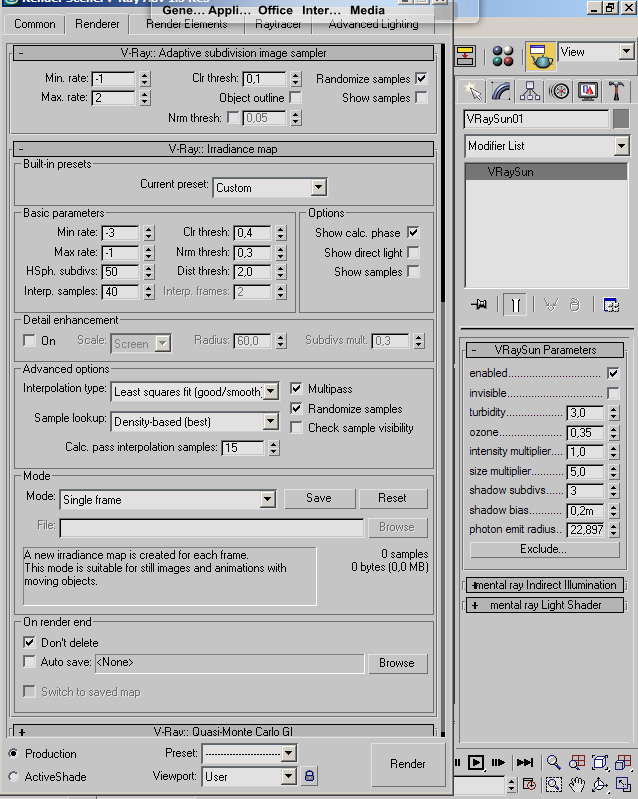This screenshot has height=799, width=638.
Task: Click Go to End playback button
Action: pos(524,762)
